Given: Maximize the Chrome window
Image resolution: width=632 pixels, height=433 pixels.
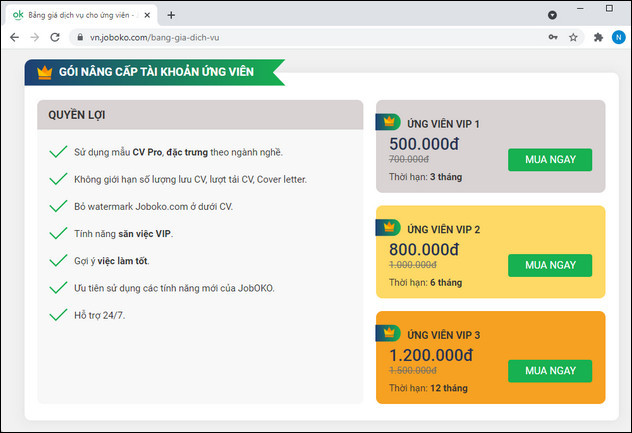Looking at the screenshot, I should tap(609, 8).
